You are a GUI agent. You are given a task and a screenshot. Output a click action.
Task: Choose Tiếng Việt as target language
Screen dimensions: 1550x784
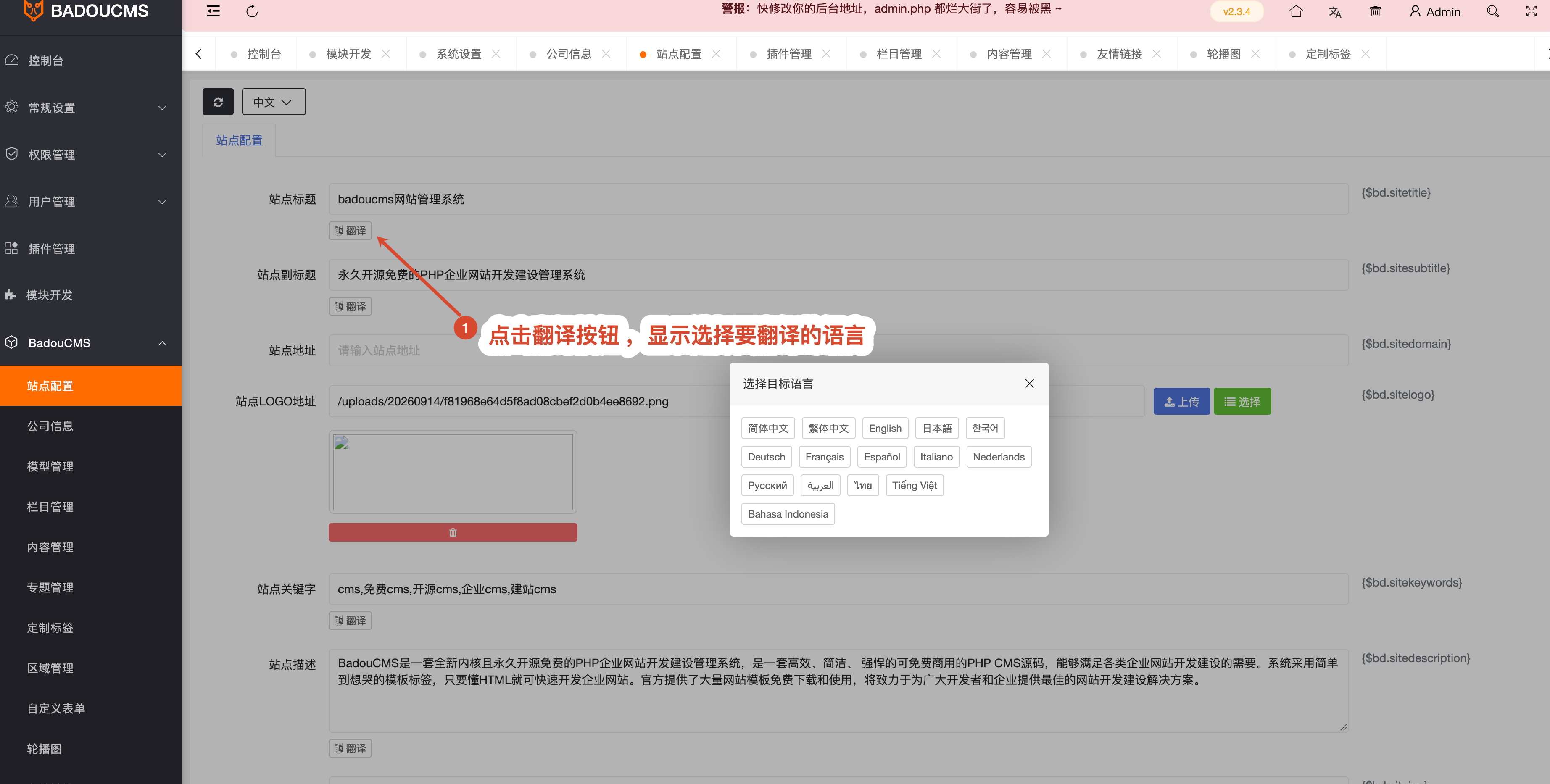click(x=914, y=486)
